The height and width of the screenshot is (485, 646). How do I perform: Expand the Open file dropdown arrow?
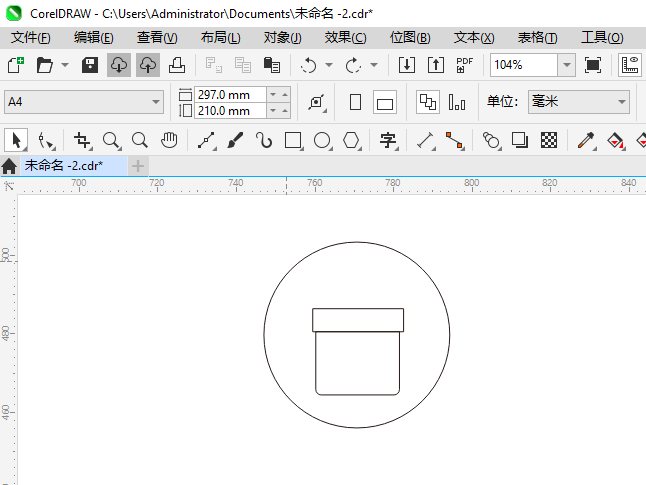click(x=65, y=65)
